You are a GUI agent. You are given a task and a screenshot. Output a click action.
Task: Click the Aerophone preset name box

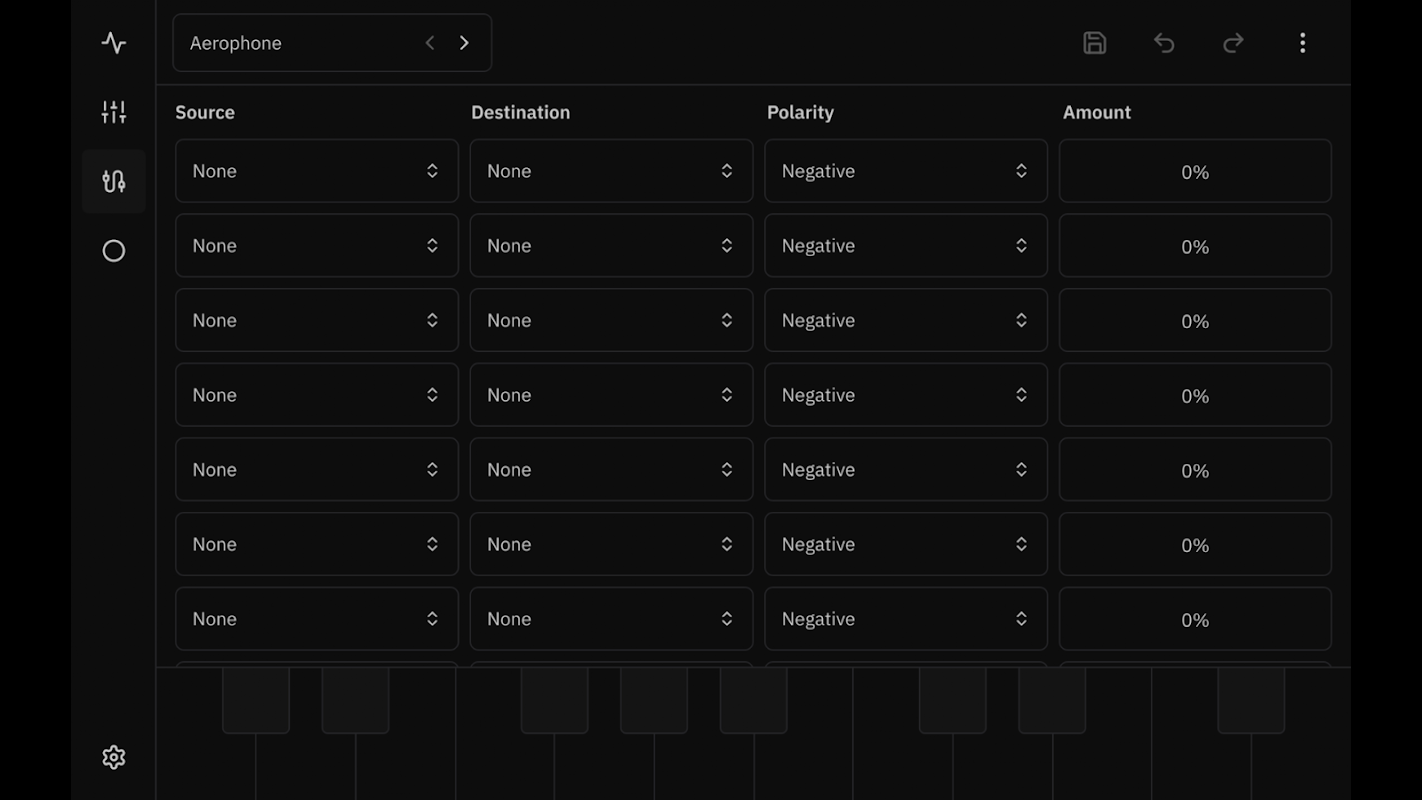(332, 43)
